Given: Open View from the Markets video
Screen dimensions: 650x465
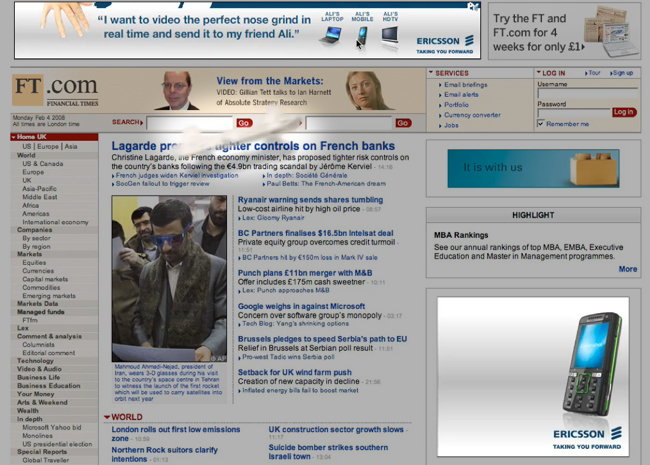Looking at the screenshot, I should pos(269,81).
